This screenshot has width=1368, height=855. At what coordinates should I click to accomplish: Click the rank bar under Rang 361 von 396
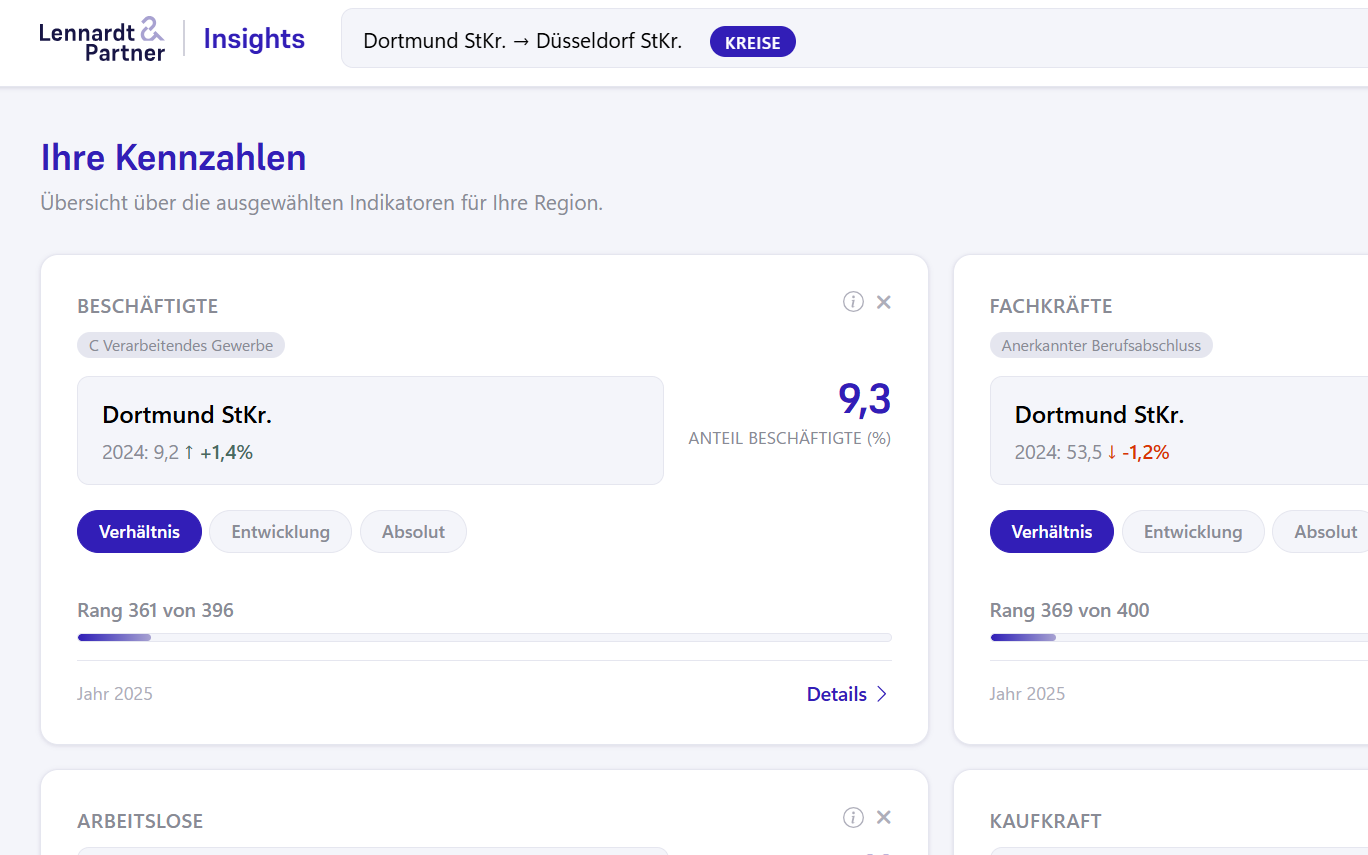tap(484, 637)
